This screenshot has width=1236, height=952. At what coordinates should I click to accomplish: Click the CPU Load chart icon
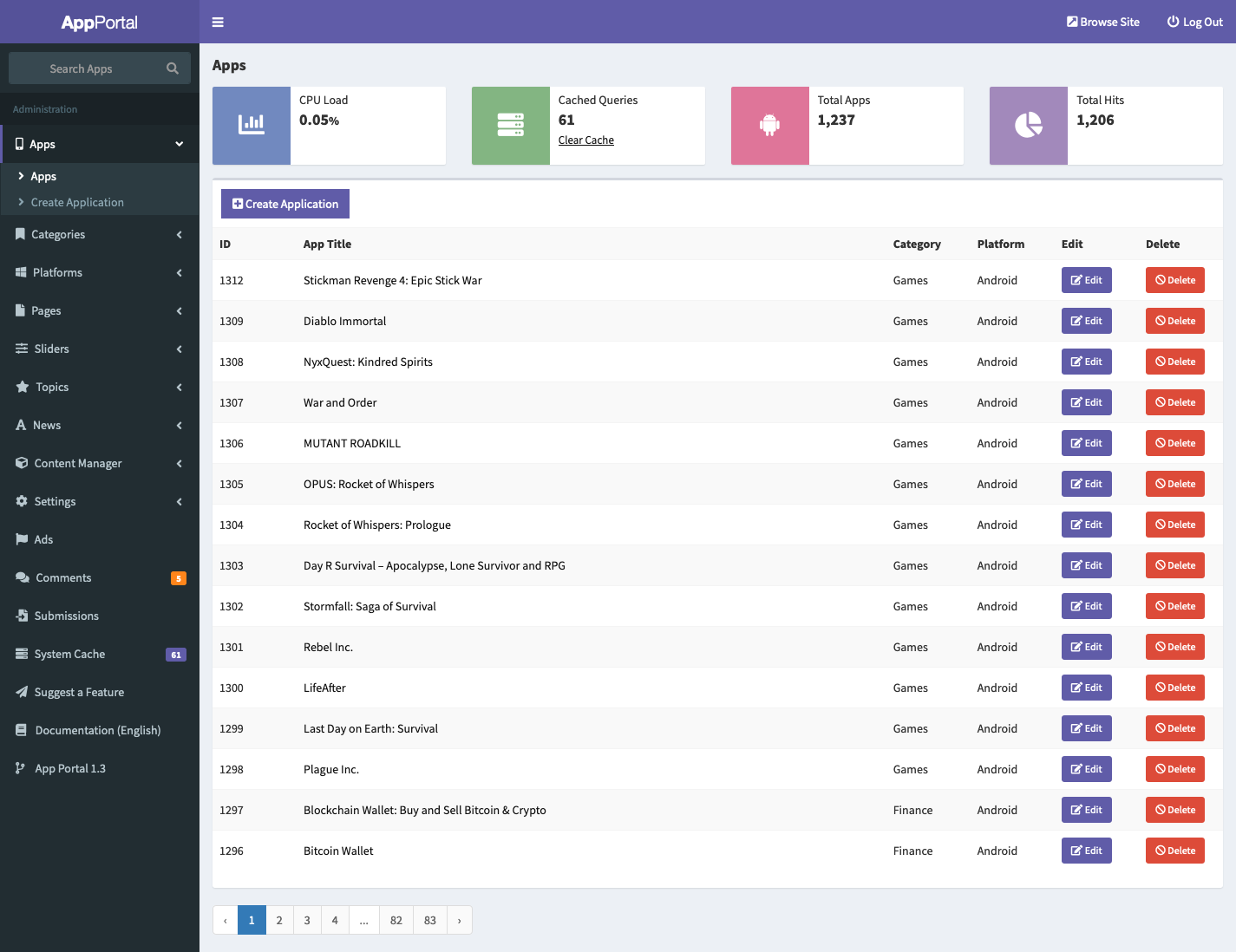coord(252,126)
